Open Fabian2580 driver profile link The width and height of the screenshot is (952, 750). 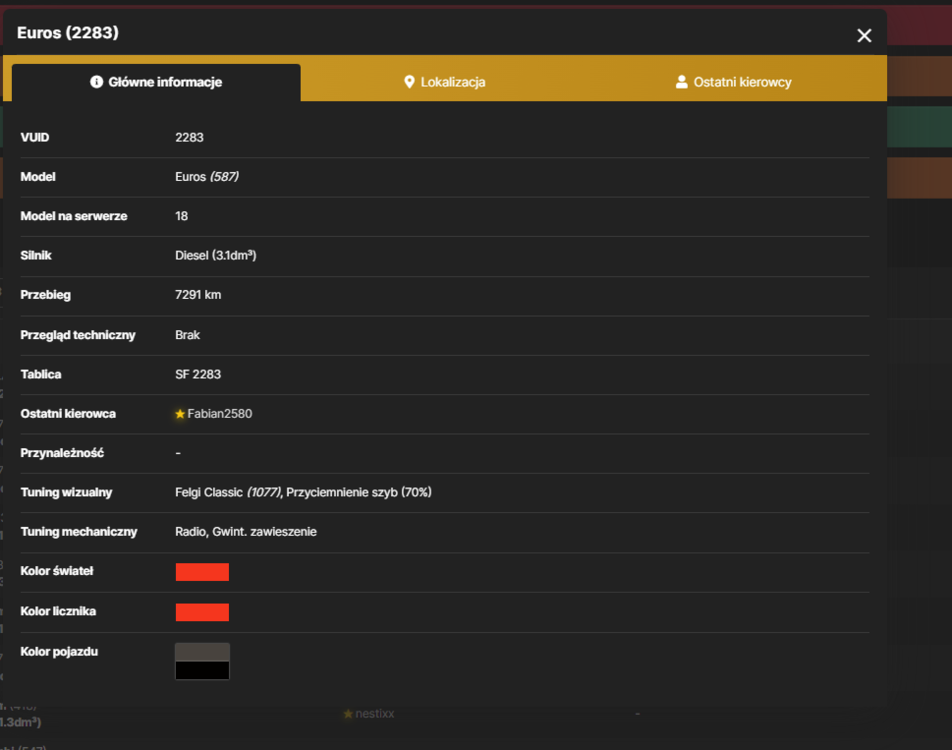click(219, 414)
